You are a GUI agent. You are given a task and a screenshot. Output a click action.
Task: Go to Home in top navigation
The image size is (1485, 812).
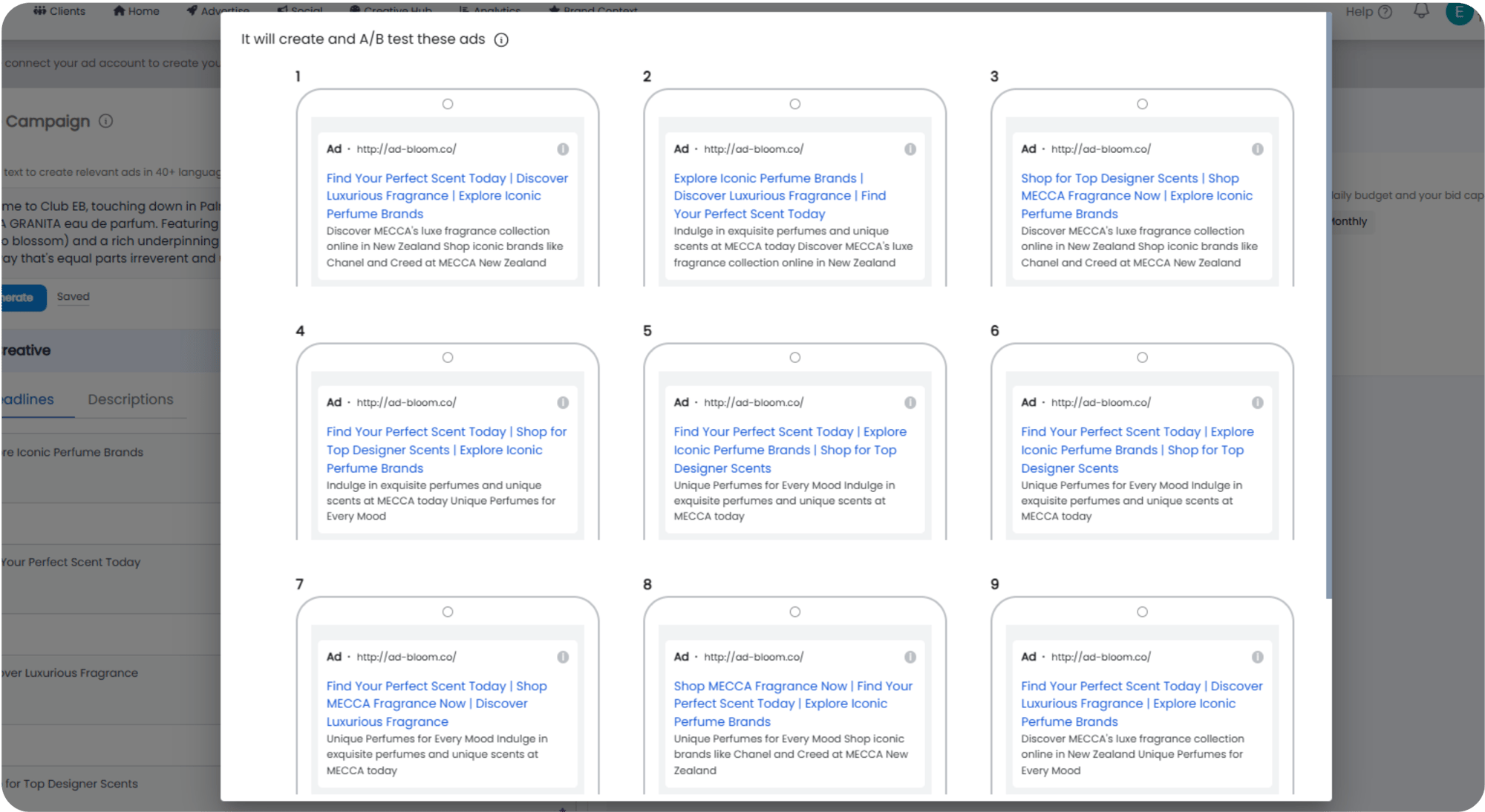click(137, 11)
